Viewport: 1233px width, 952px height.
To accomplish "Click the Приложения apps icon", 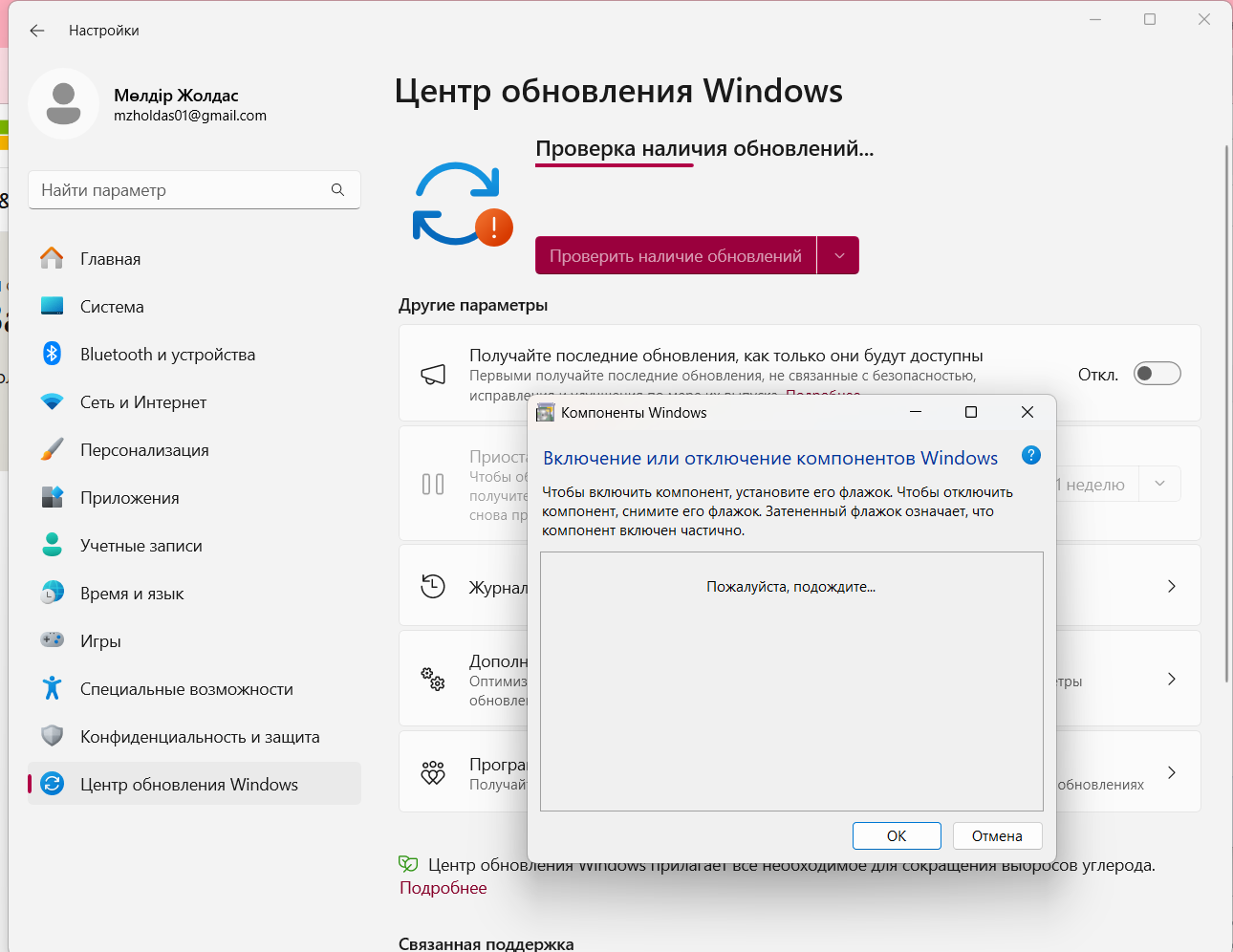I will 53,497.
